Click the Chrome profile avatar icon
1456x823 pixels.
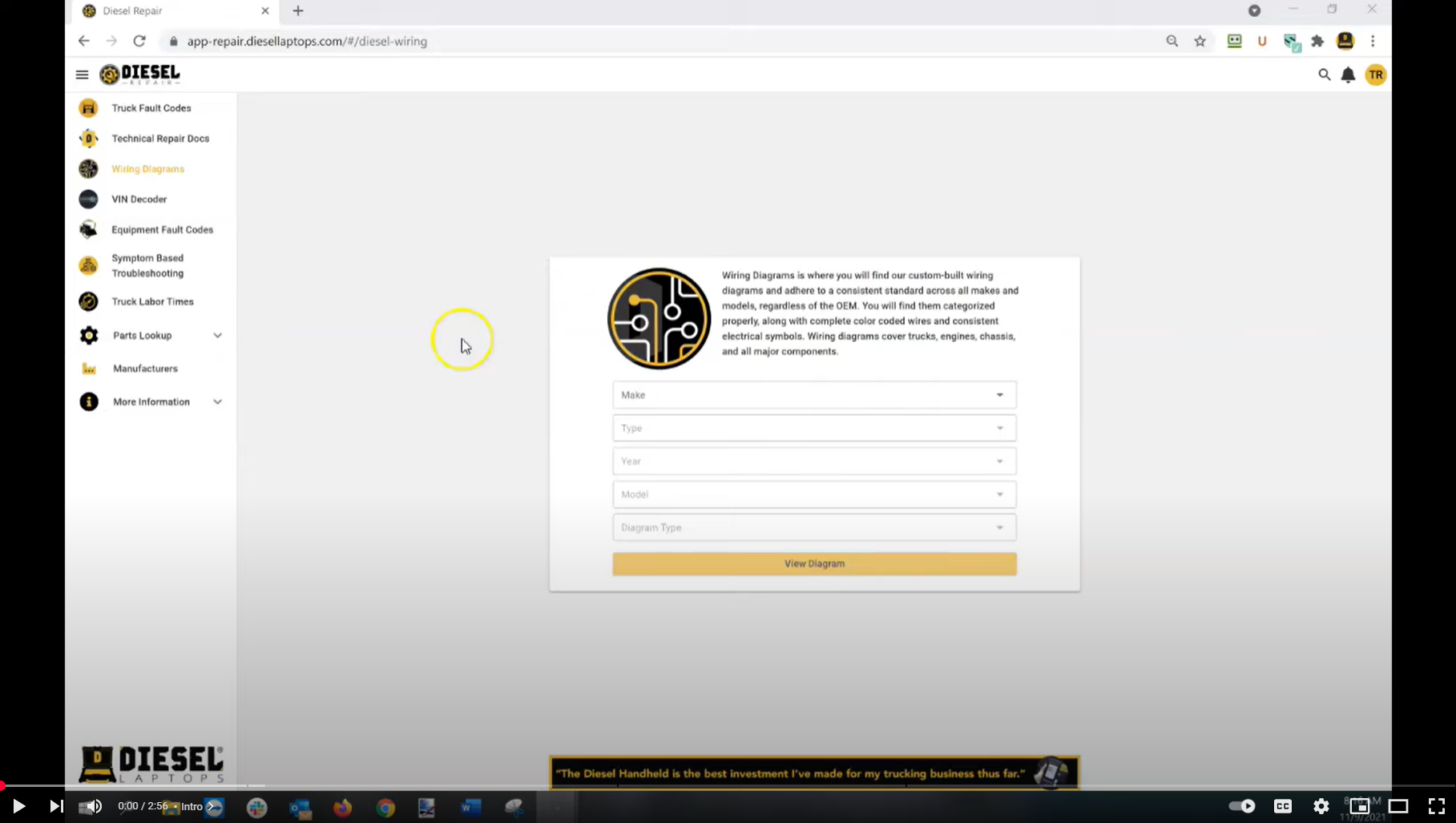[1345, 41]
